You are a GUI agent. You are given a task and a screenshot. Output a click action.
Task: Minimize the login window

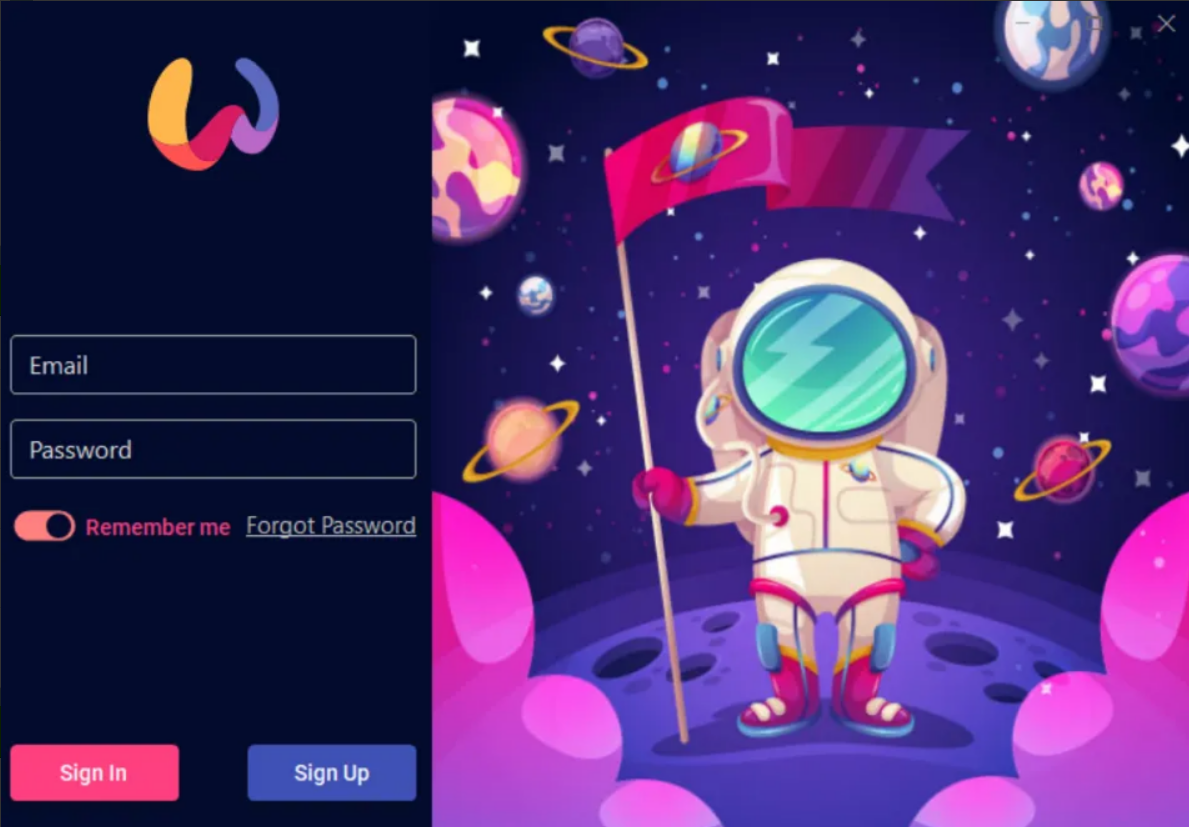1022,23
